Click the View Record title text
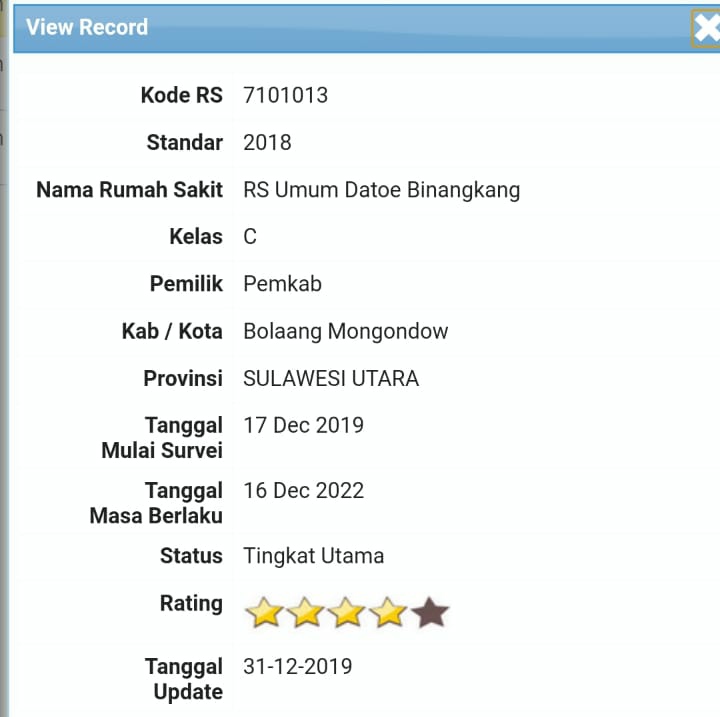 pyautogui.click(x=87, y=27)
